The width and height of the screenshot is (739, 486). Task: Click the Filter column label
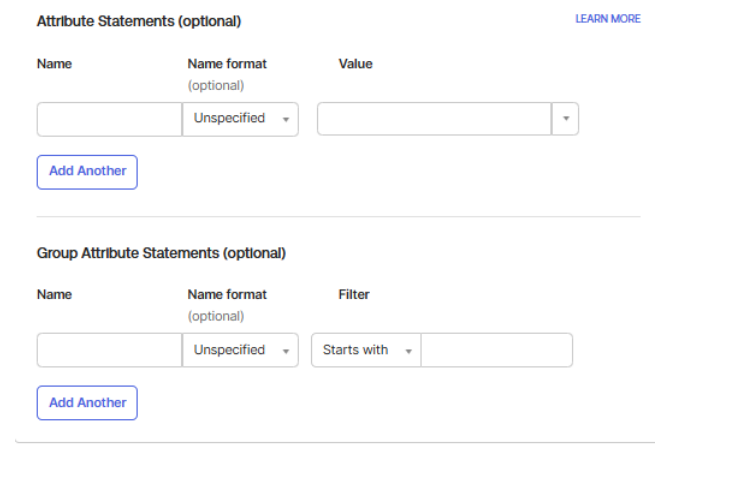click(x=354, y=295)
